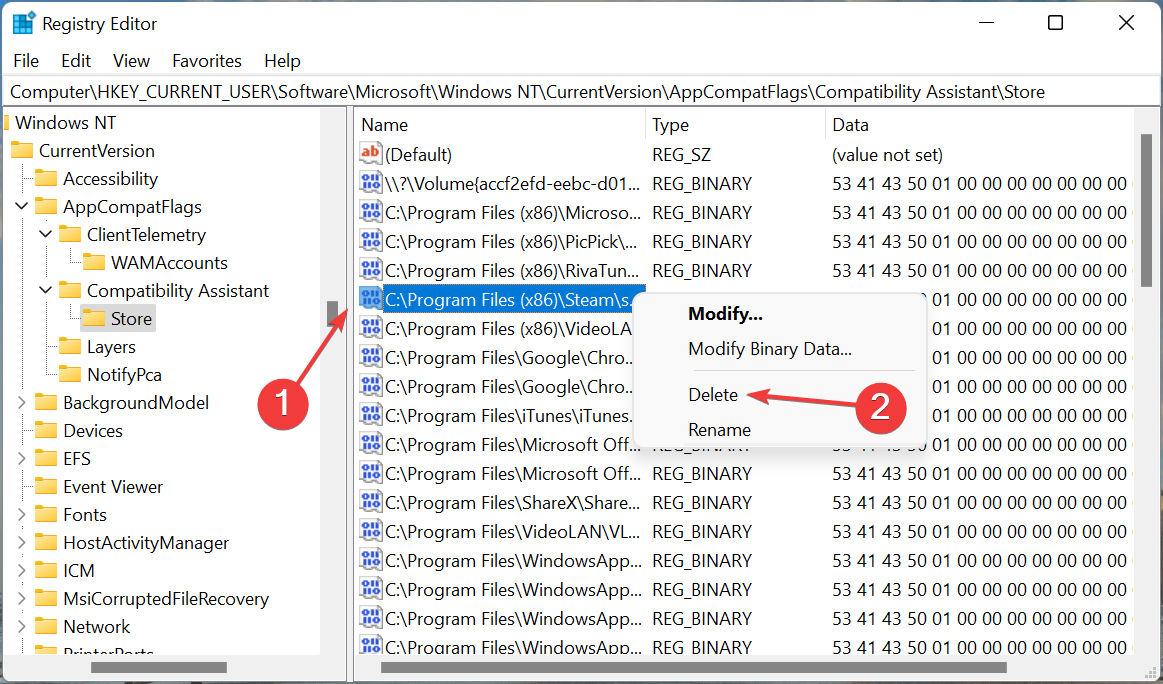The image size is (1163, 684).
Task: Open the View menu
Action: (131, 61)
